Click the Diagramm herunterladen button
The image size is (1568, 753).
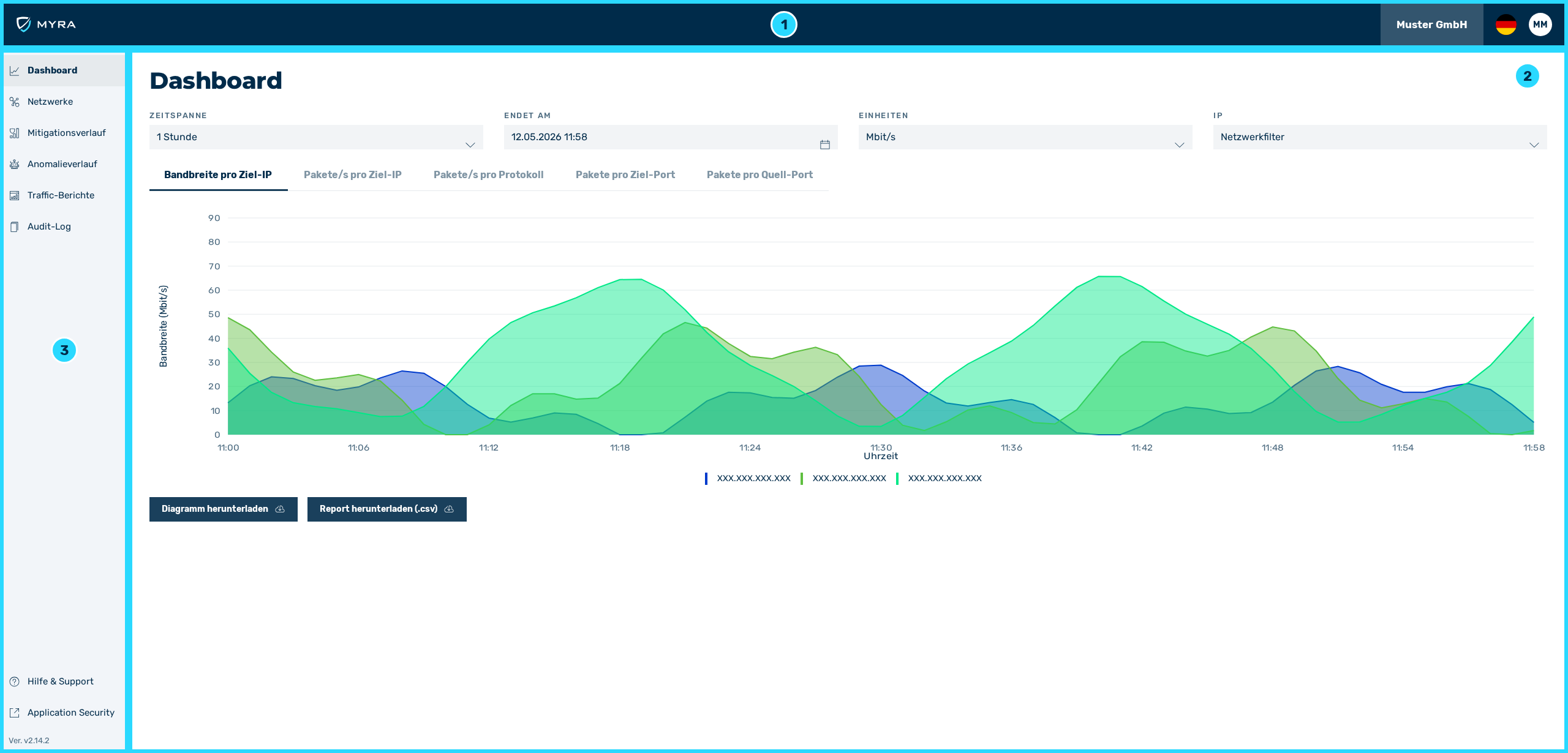[224, 509]
